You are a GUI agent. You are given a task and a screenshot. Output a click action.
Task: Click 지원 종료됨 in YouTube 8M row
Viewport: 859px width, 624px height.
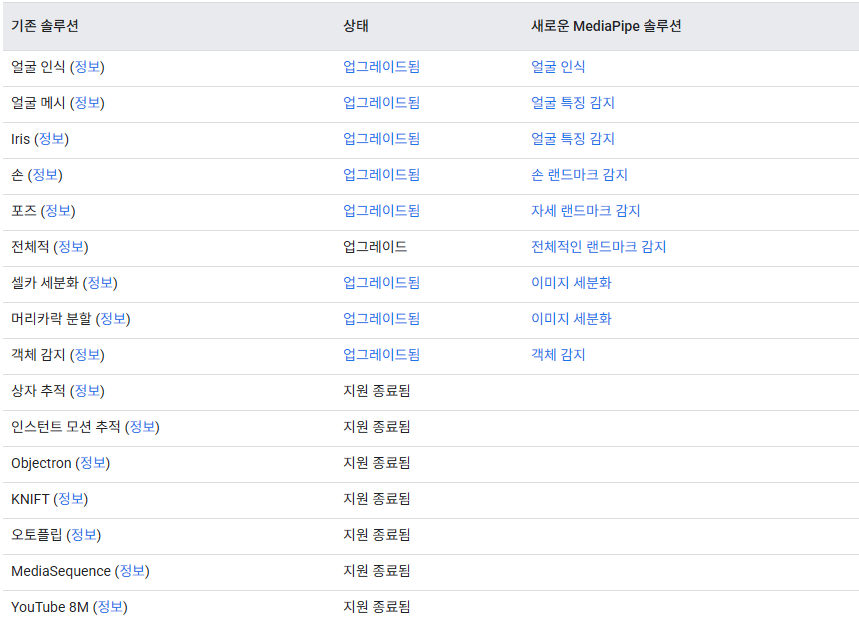pyautogui.click(x=377, y=607)
